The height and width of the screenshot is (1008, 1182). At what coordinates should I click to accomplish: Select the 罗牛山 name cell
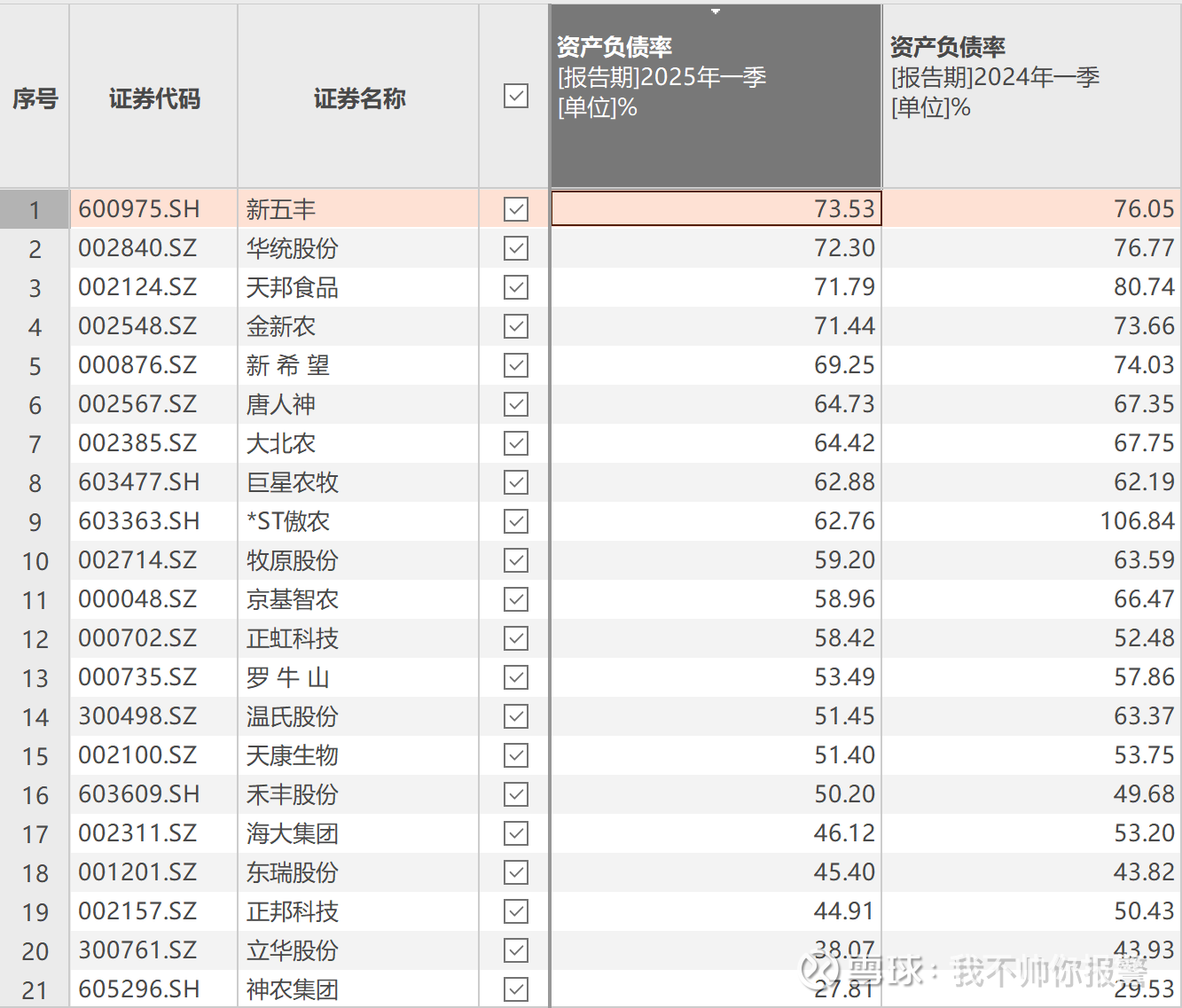pos(358,677)
